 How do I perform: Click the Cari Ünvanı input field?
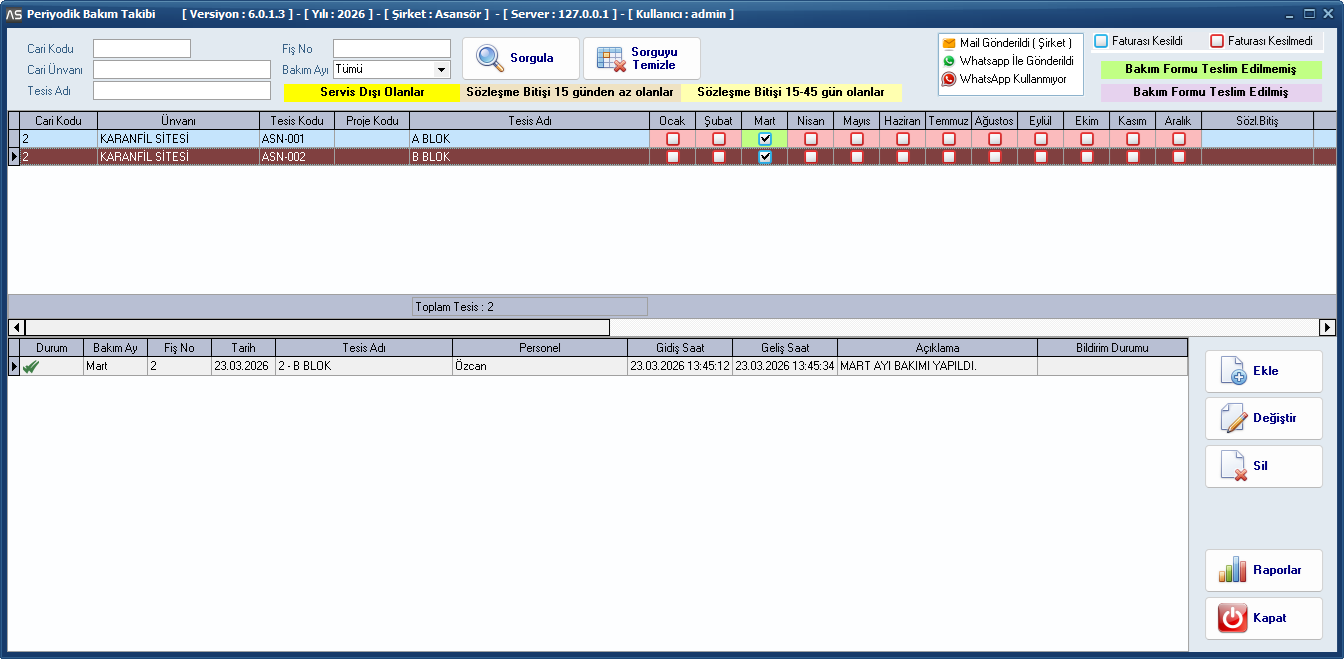(181, 70)
